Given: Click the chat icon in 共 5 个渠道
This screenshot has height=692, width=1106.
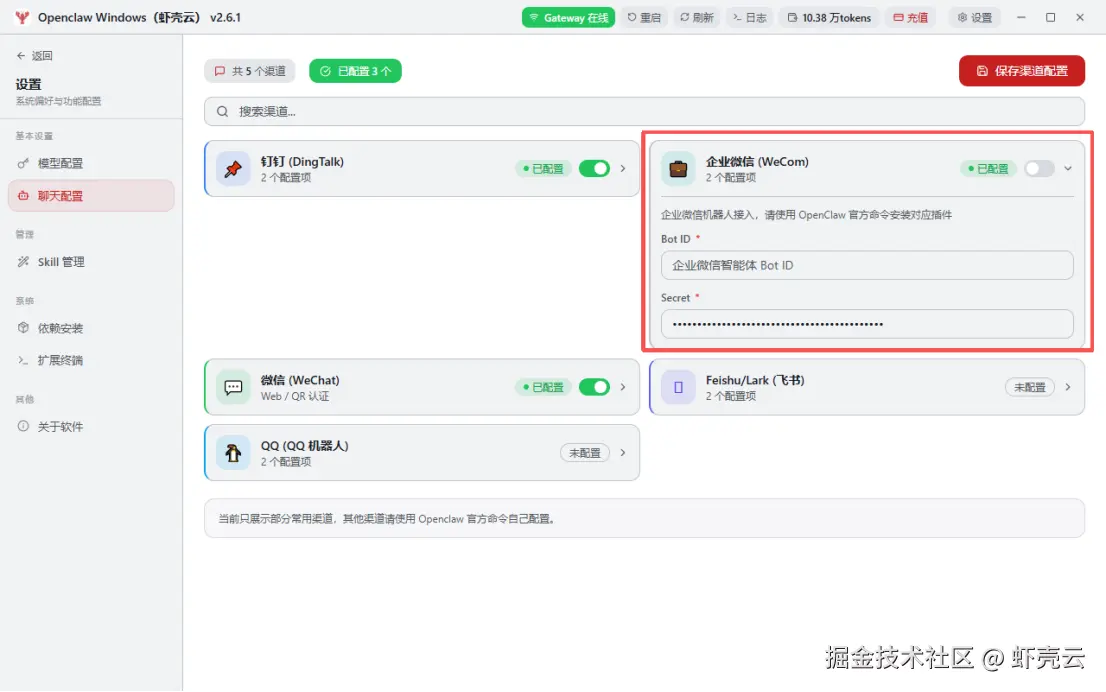Looking at the screenshot, I should pyautogui.click(x=220, y=71).
